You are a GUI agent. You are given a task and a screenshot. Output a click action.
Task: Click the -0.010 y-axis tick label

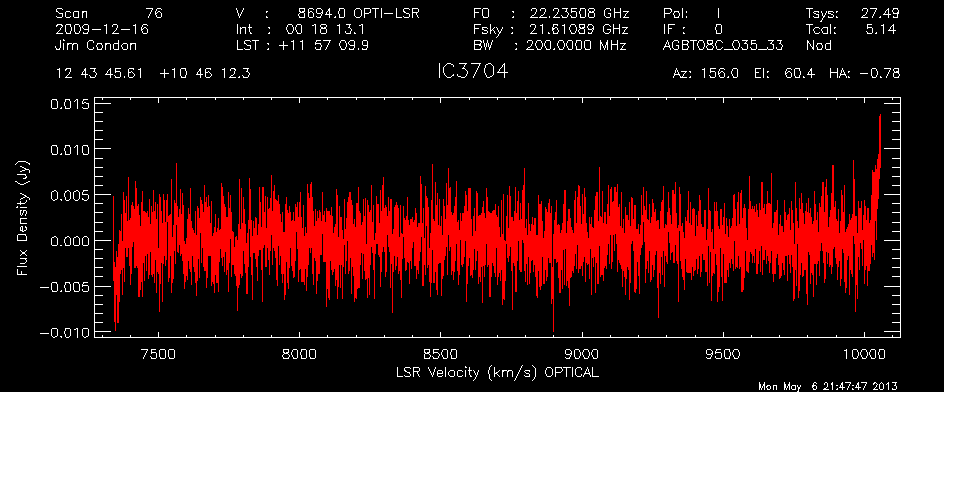coord(64,333)
